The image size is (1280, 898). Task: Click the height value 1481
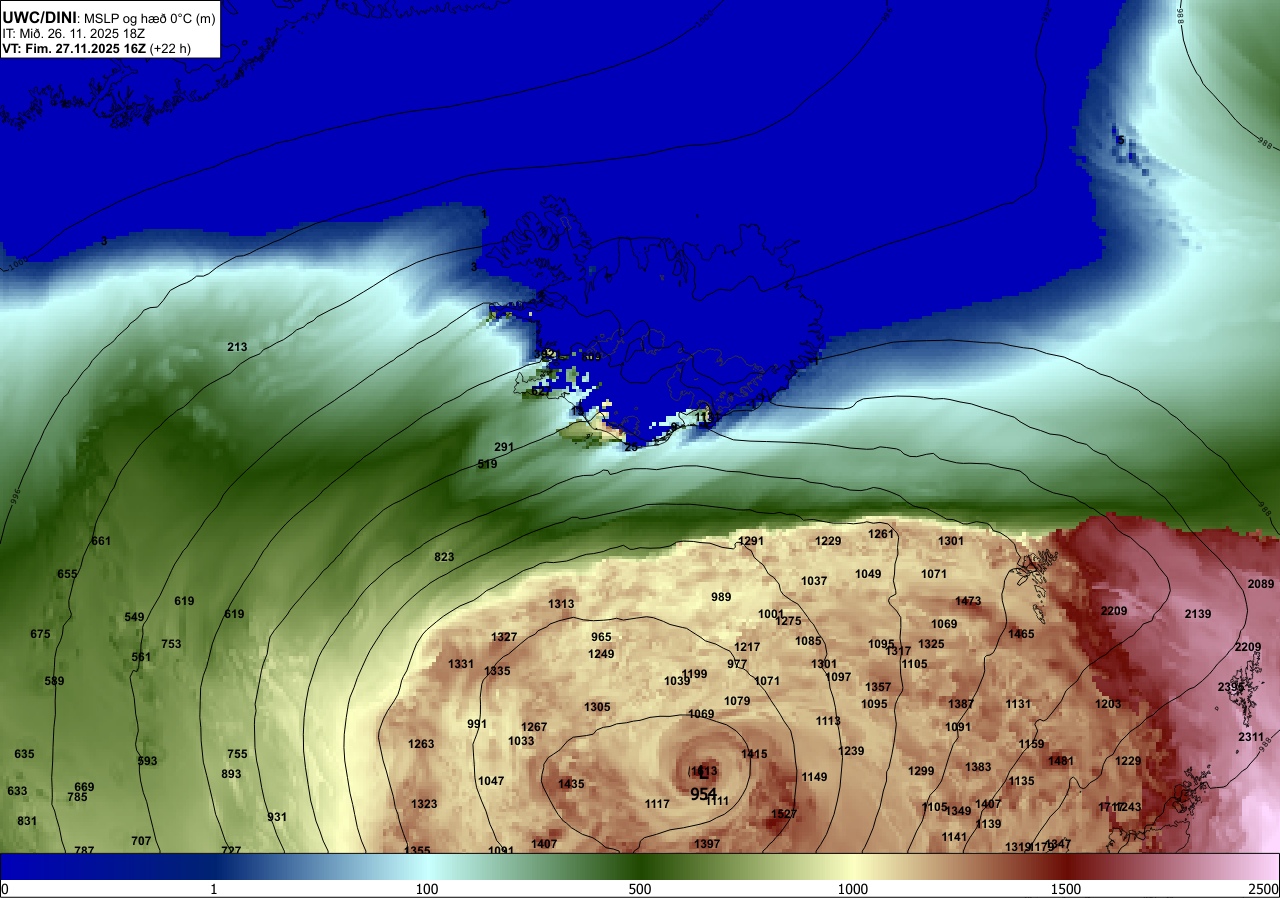click(1061, 761)
